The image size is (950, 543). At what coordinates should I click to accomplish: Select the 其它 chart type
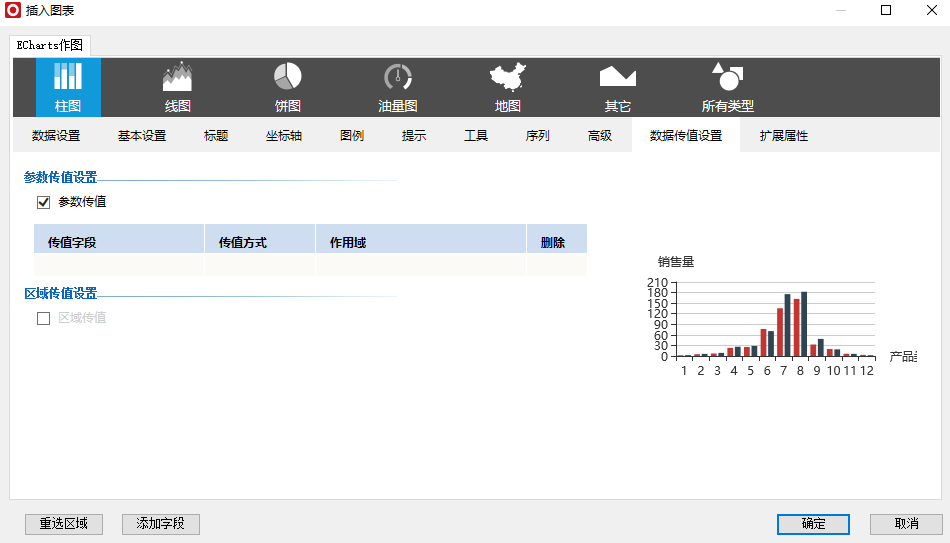617,87
